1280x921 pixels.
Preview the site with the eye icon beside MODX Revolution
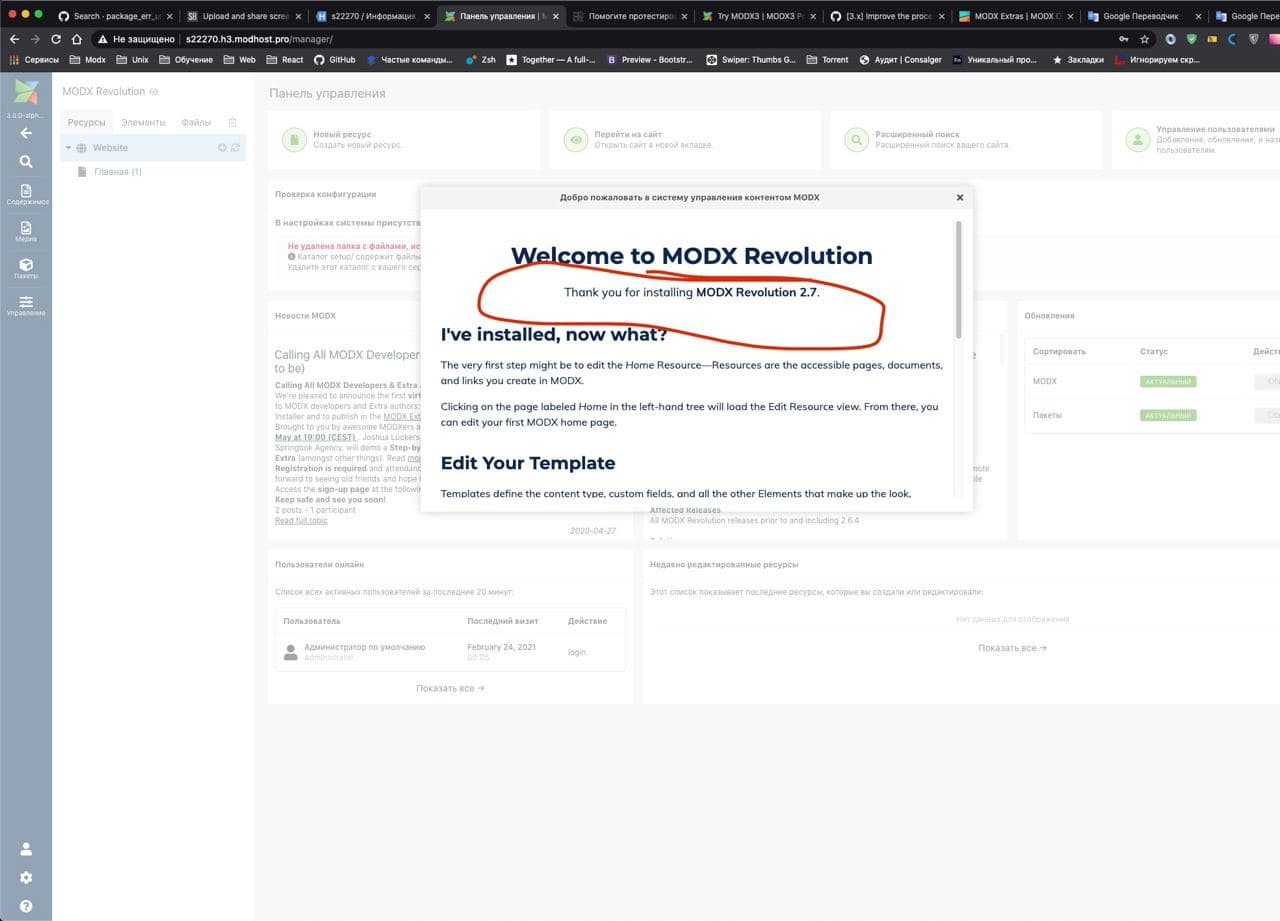(x=154, y=91)
